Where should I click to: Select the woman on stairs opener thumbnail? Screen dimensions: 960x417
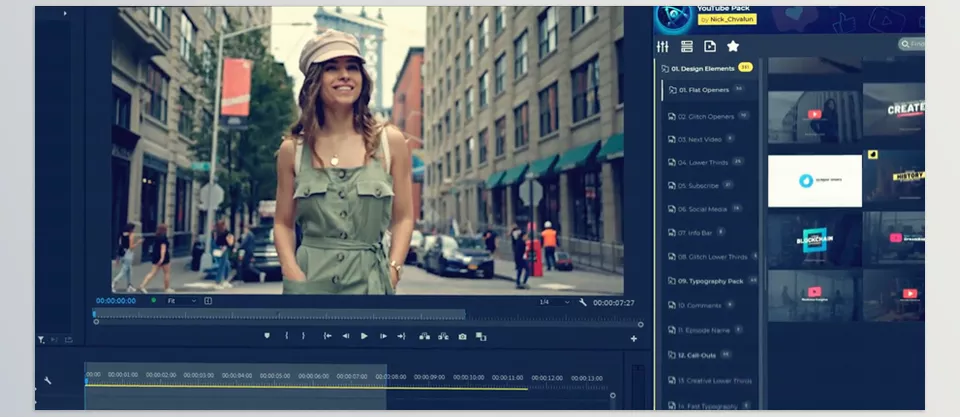point(815,117)
